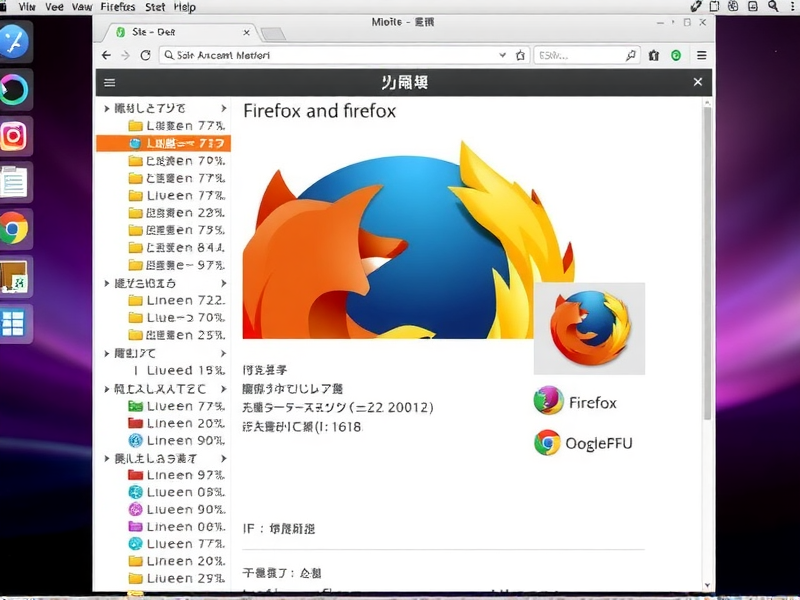
Task: Expand the second sidebar section's arrow
Action: tap(107, 282)
